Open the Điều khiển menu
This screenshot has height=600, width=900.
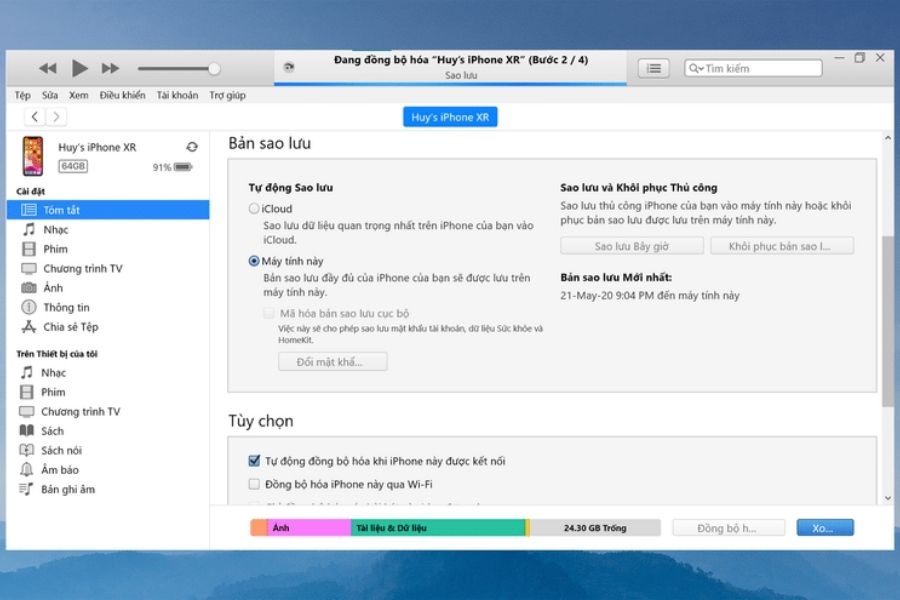(x=122, y=95)
